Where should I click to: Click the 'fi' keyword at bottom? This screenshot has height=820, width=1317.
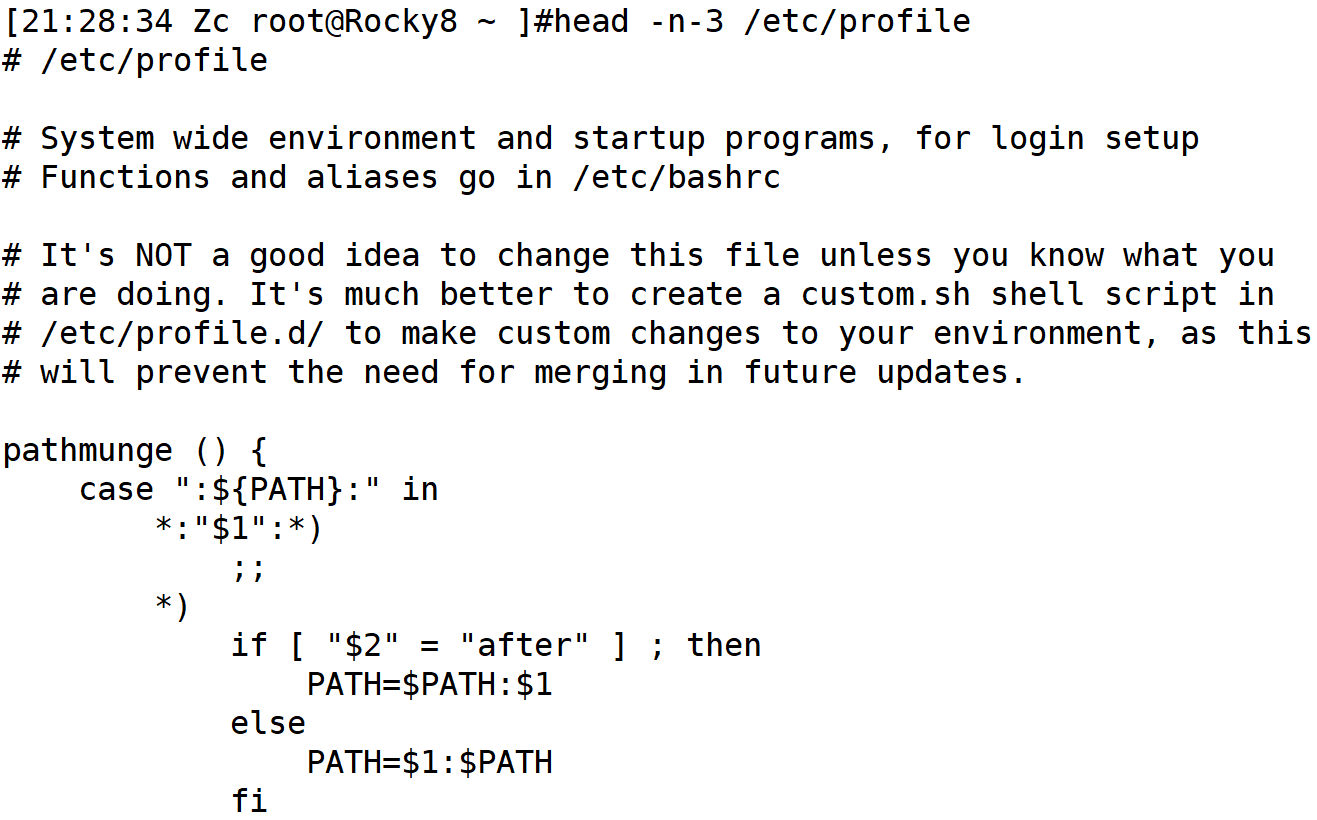249,801
